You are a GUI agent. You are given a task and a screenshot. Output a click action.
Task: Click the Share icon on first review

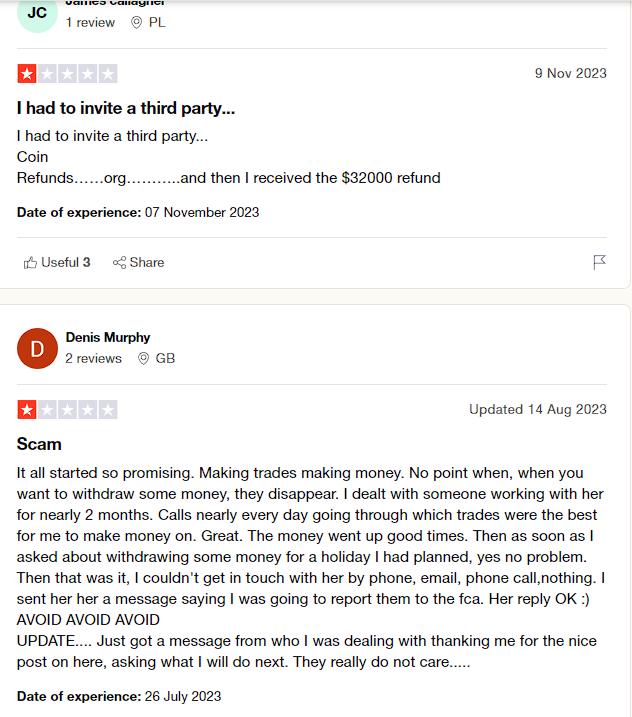click(119, 262)
